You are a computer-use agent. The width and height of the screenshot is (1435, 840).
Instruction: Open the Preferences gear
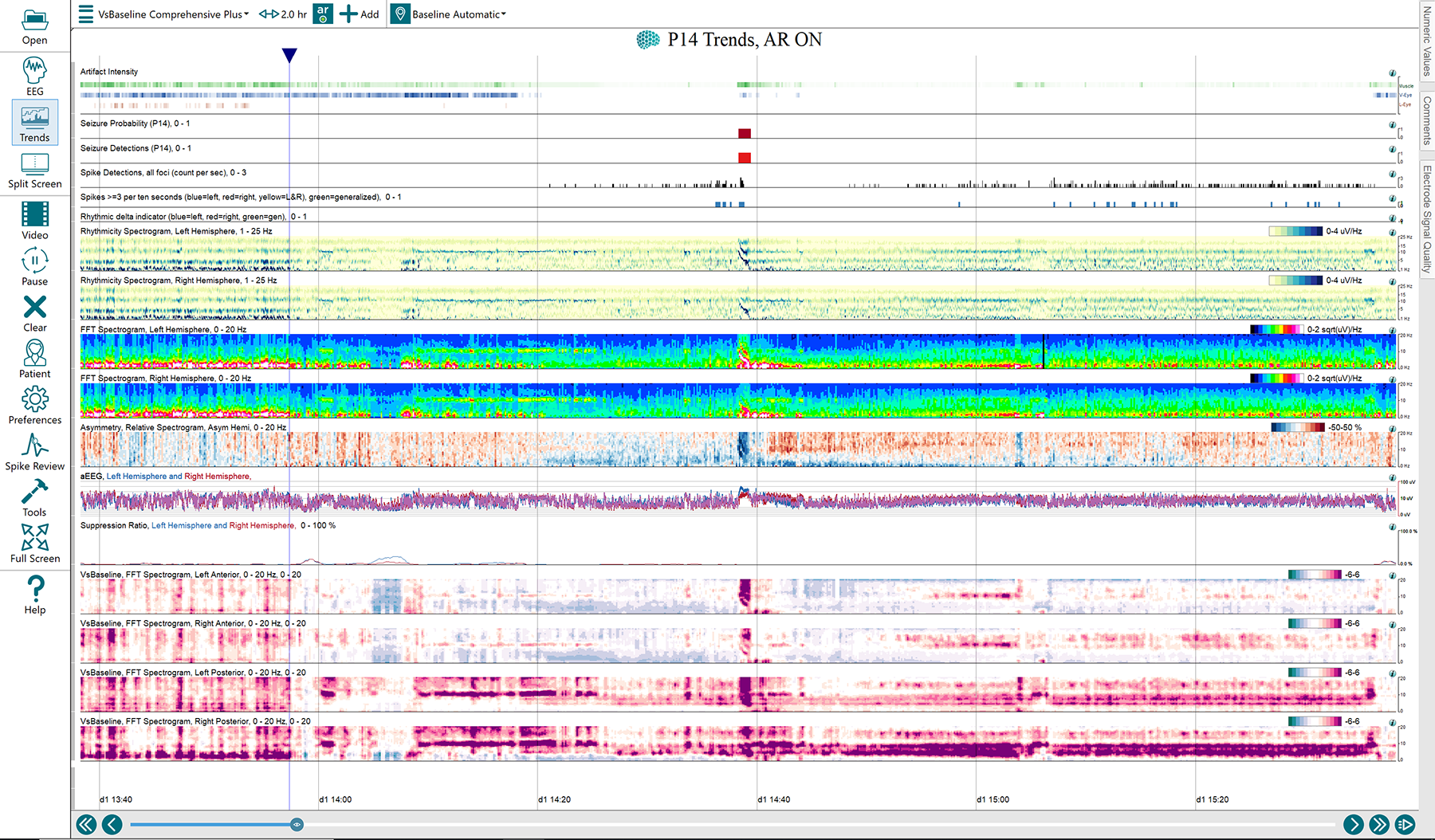click(x=34, y=405)
